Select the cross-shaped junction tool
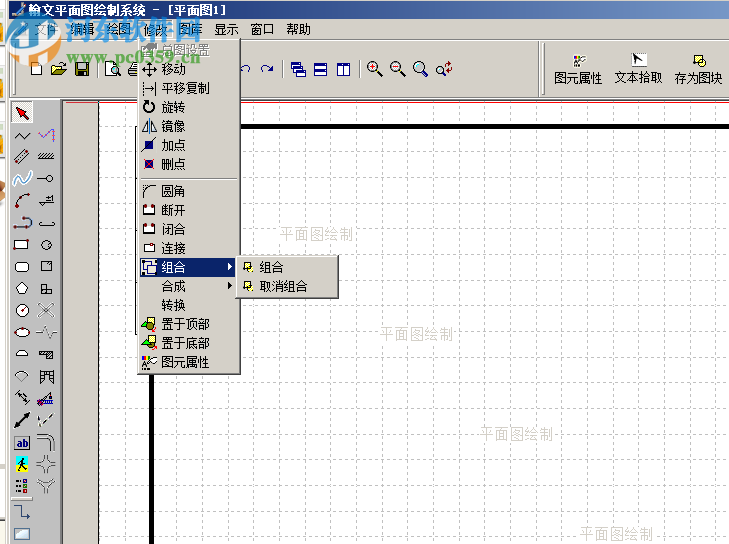The width and height of the screenshot is (729, 544). 46,464
